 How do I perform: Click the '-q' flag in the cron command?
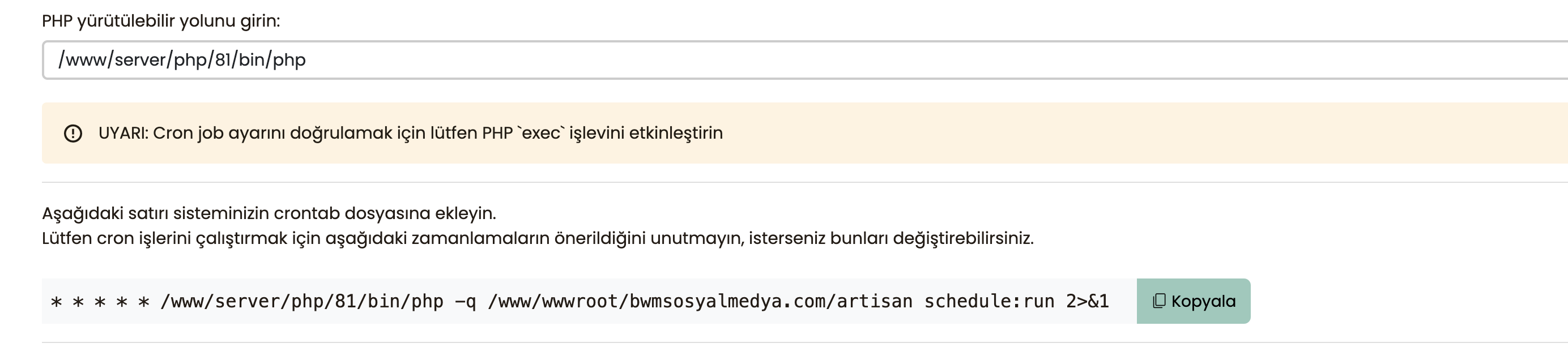click(x=466, y=302)
